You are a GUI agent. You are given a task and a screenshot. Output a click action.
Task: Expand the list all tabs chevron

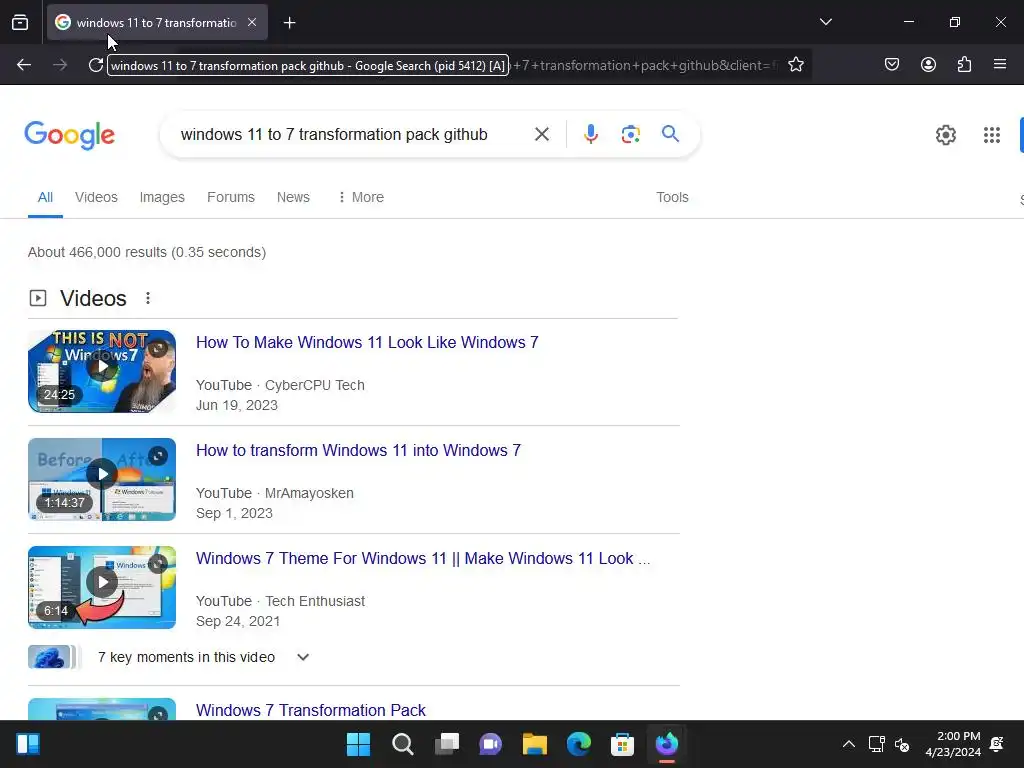point(825,22)
